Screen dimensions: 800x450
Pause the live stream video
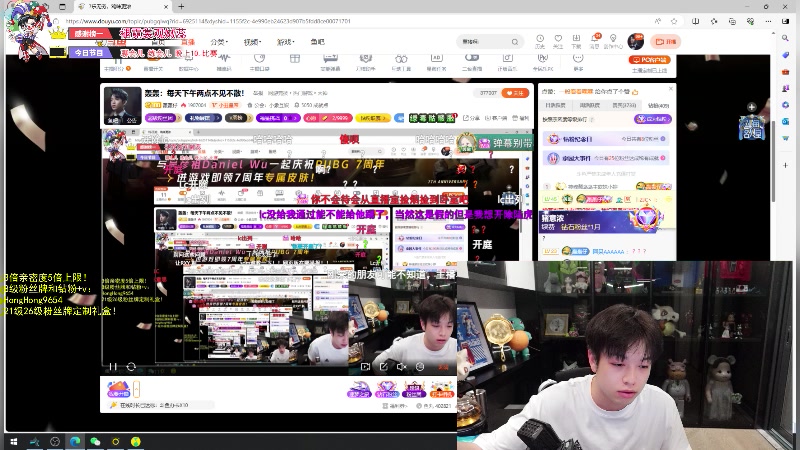click(x=113, y=366)
